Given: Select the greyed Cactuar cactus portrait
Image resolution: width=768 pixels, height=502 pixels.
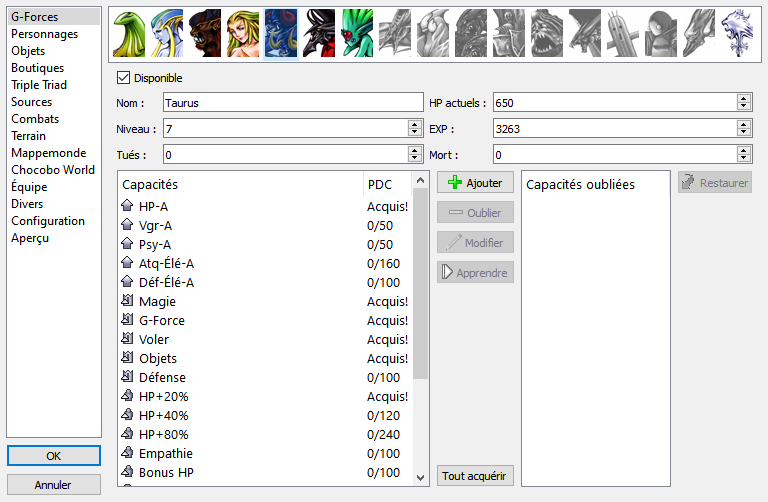Looking at the screenshot, I should point(623,34).
